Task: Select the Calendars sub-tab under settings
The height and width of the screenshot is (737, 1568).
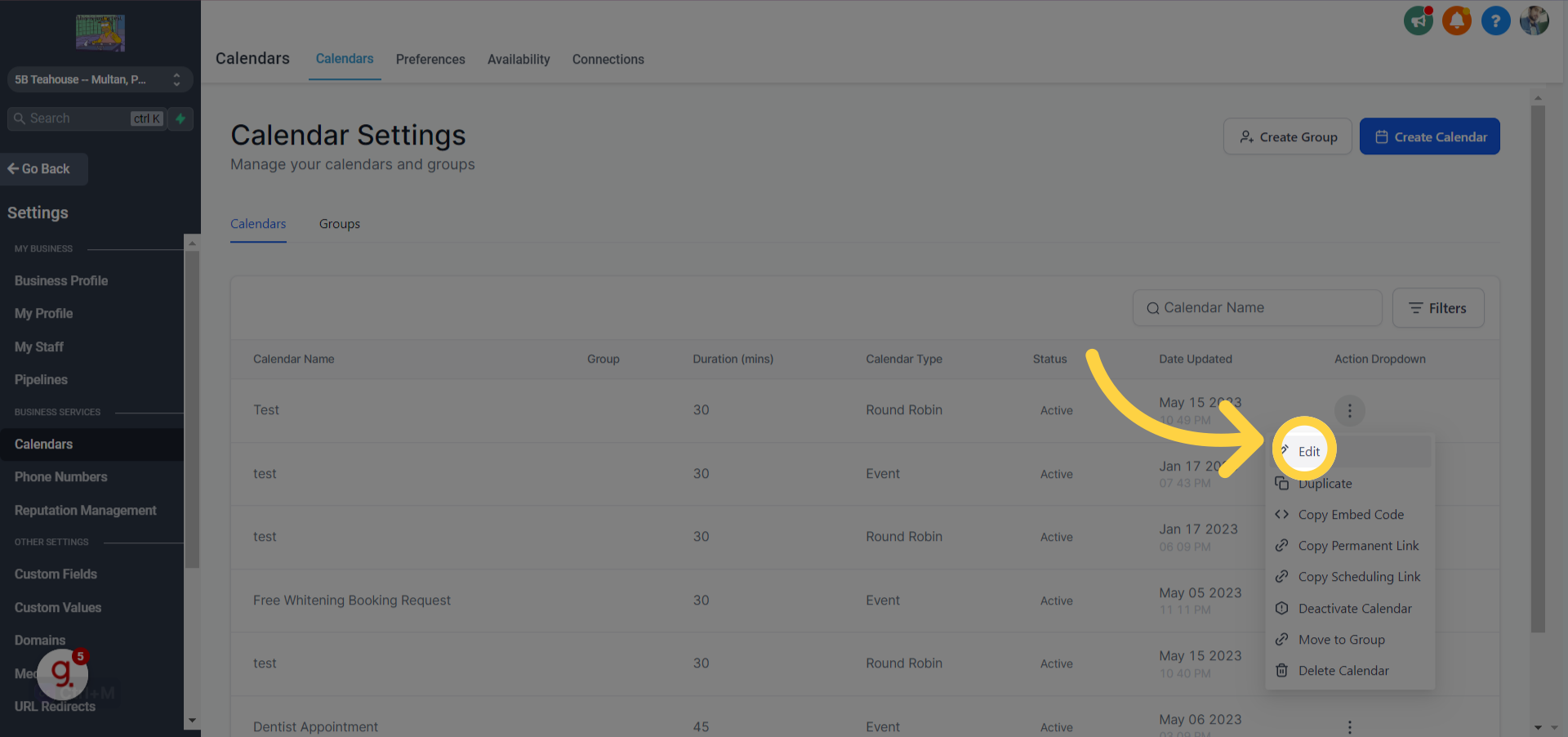Action: pyautogui.click(x=258, y=224)
